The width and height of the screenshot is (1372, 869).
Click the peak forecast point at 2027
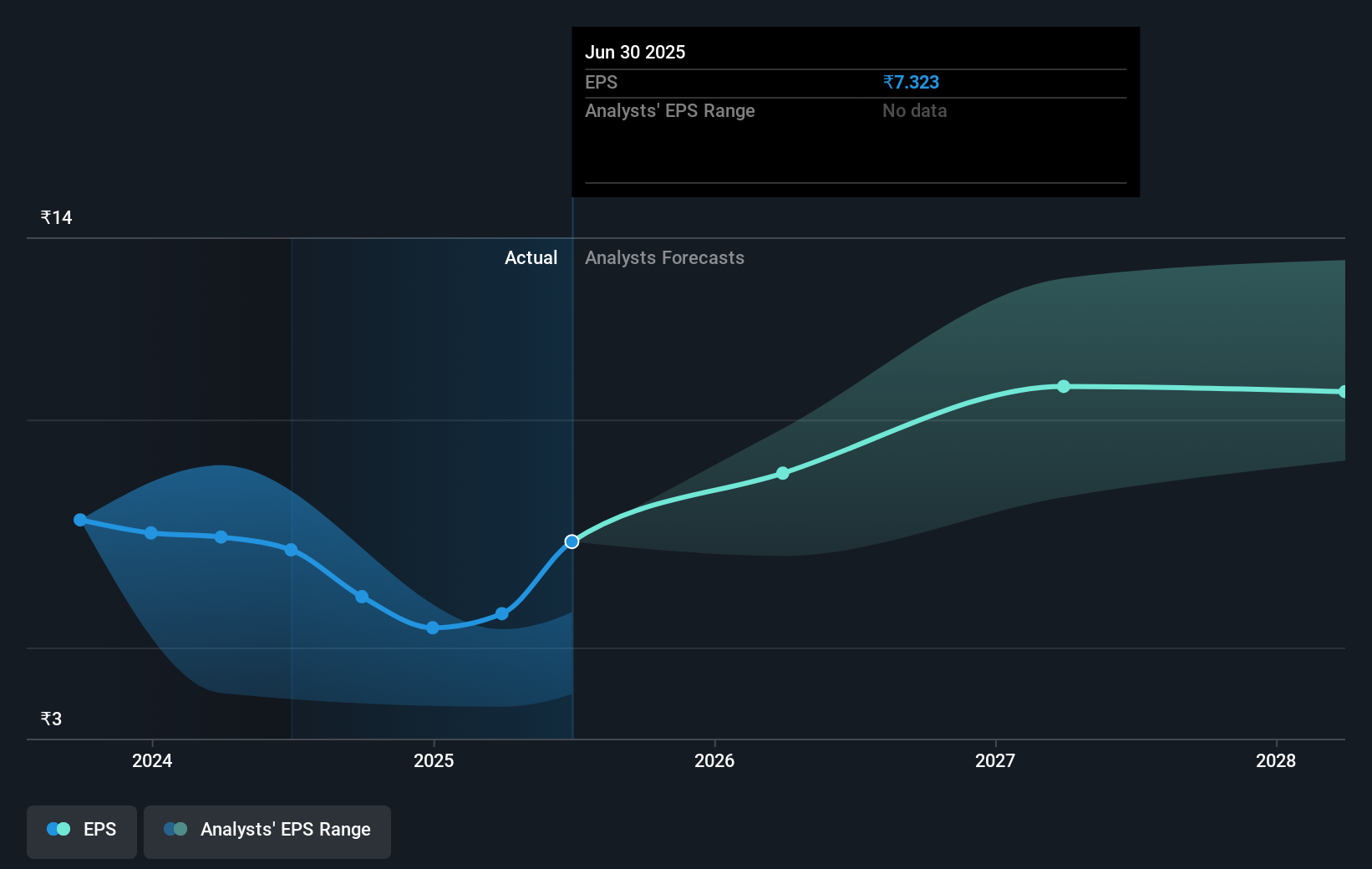(x=1064, y=386)
